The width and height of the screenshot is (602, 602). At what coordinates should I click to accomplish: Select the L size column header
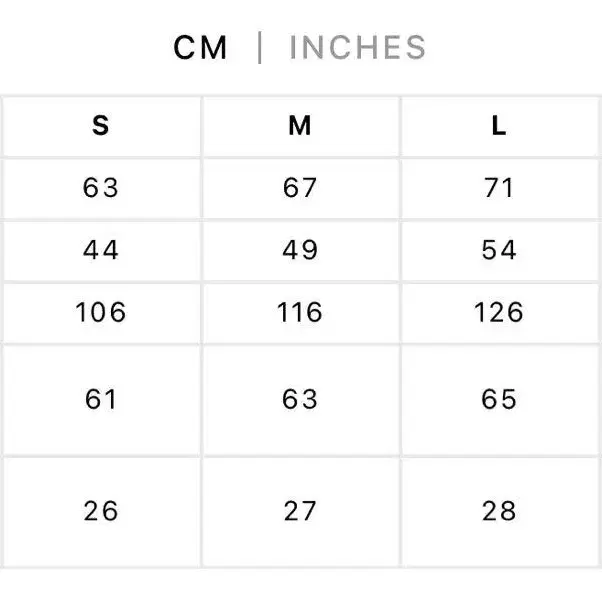pyautogui.click(x=499, y=126)
